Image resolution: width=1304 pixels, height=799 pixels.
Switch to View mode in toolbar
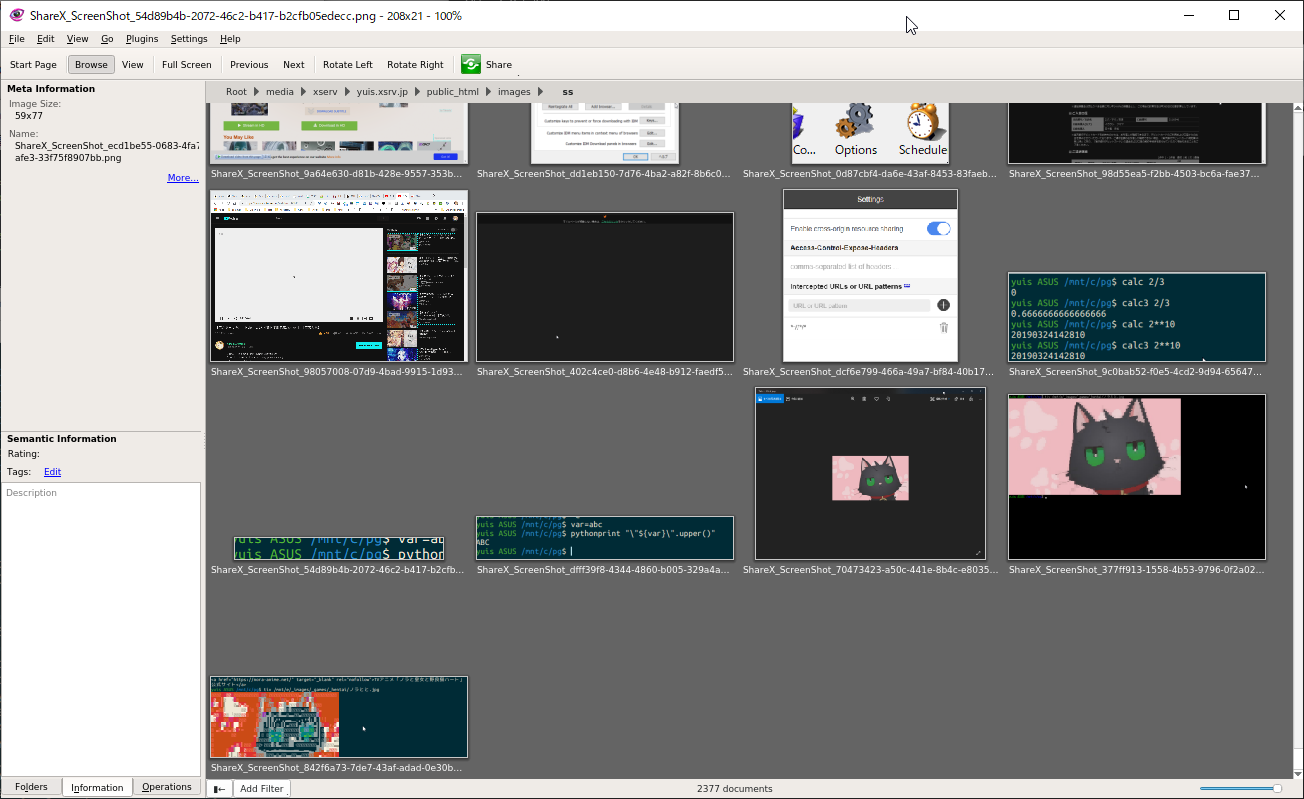pos(132,65)
